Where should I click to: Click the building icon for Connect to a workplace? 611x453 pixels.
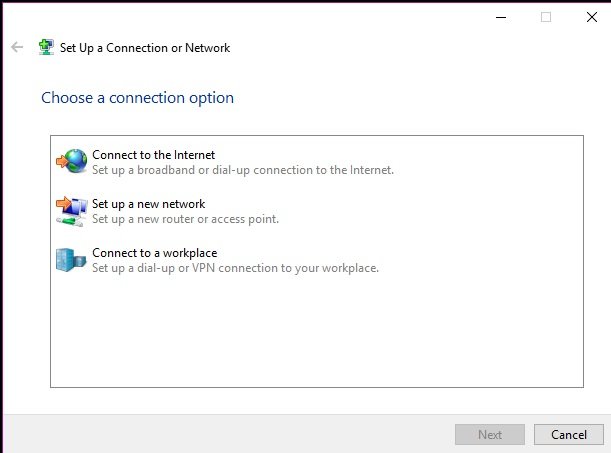71,260
